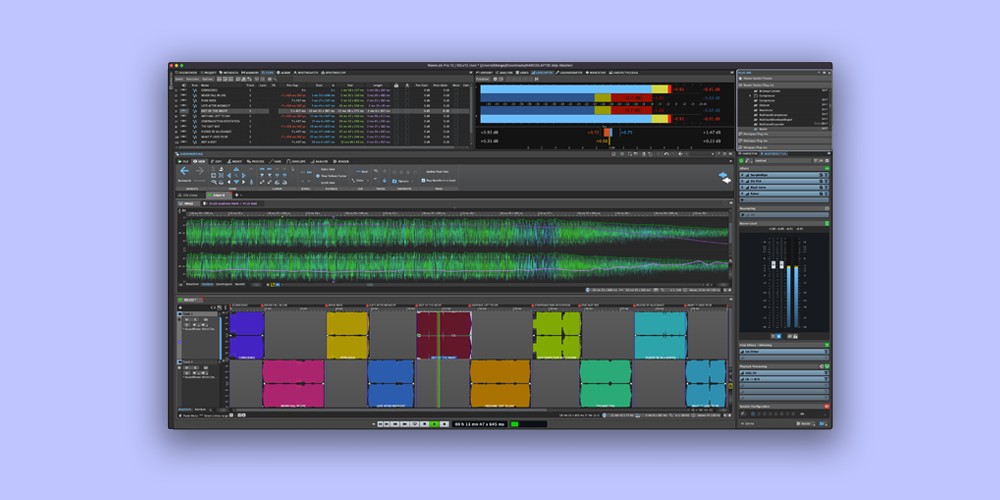The image size is (1000, 500).
Task: Open the Process ribbon tab
Action: pos(257,160)
